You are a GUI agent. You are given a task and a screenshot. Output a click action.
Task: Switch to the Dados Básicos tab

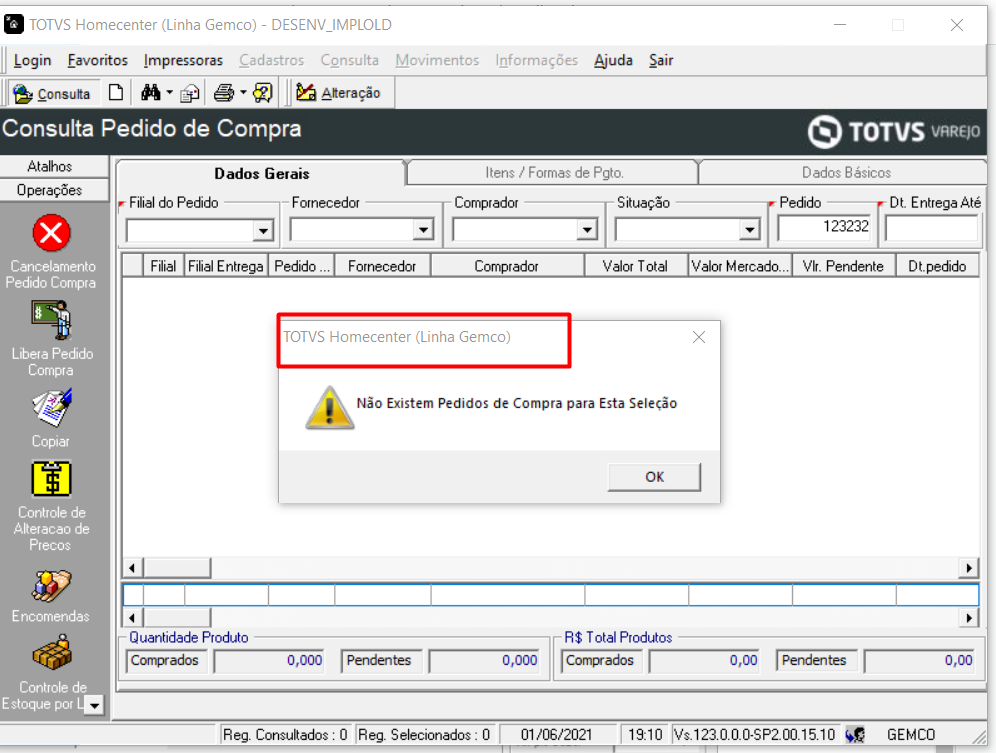(845, 172)
